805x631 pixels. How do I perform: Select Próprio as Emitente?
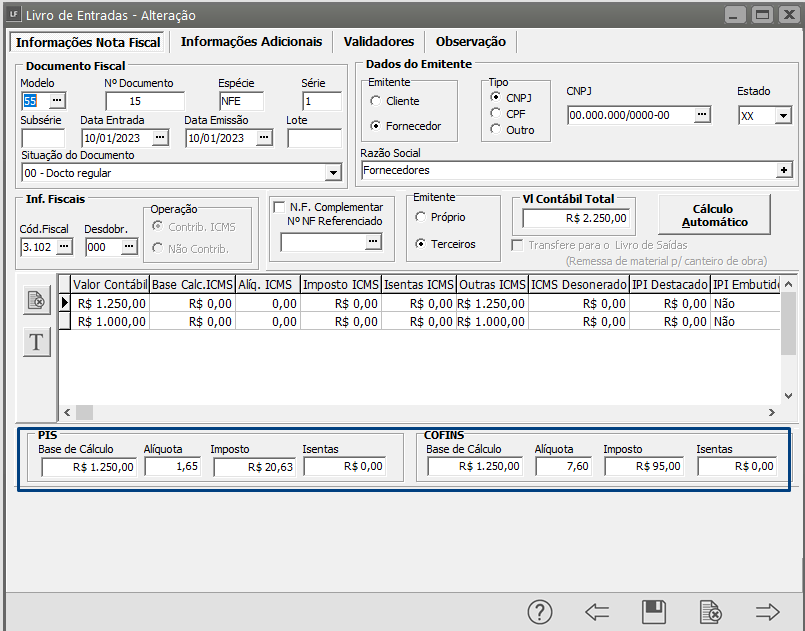[x=421, y=217]
